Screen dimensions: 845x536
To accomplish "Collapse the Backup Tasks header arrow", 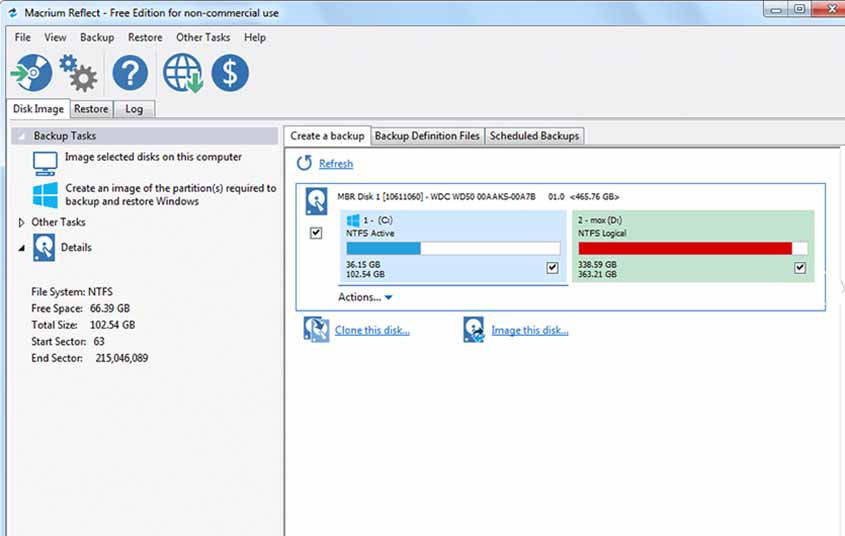I will [22, 136].
